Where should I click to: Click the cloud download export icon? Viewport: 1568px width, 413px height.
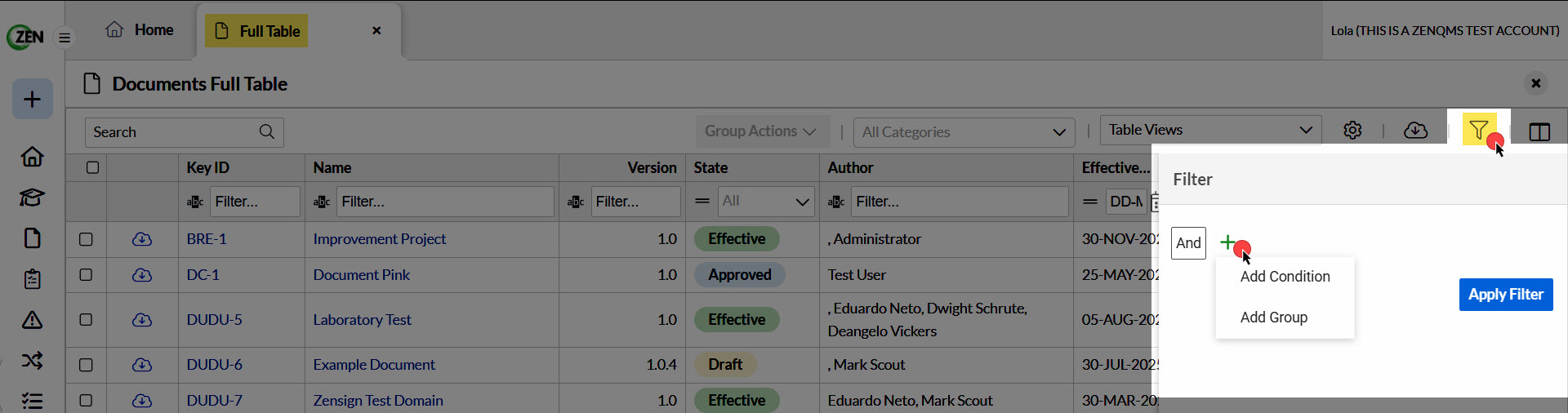click(x=1415, y=131)
